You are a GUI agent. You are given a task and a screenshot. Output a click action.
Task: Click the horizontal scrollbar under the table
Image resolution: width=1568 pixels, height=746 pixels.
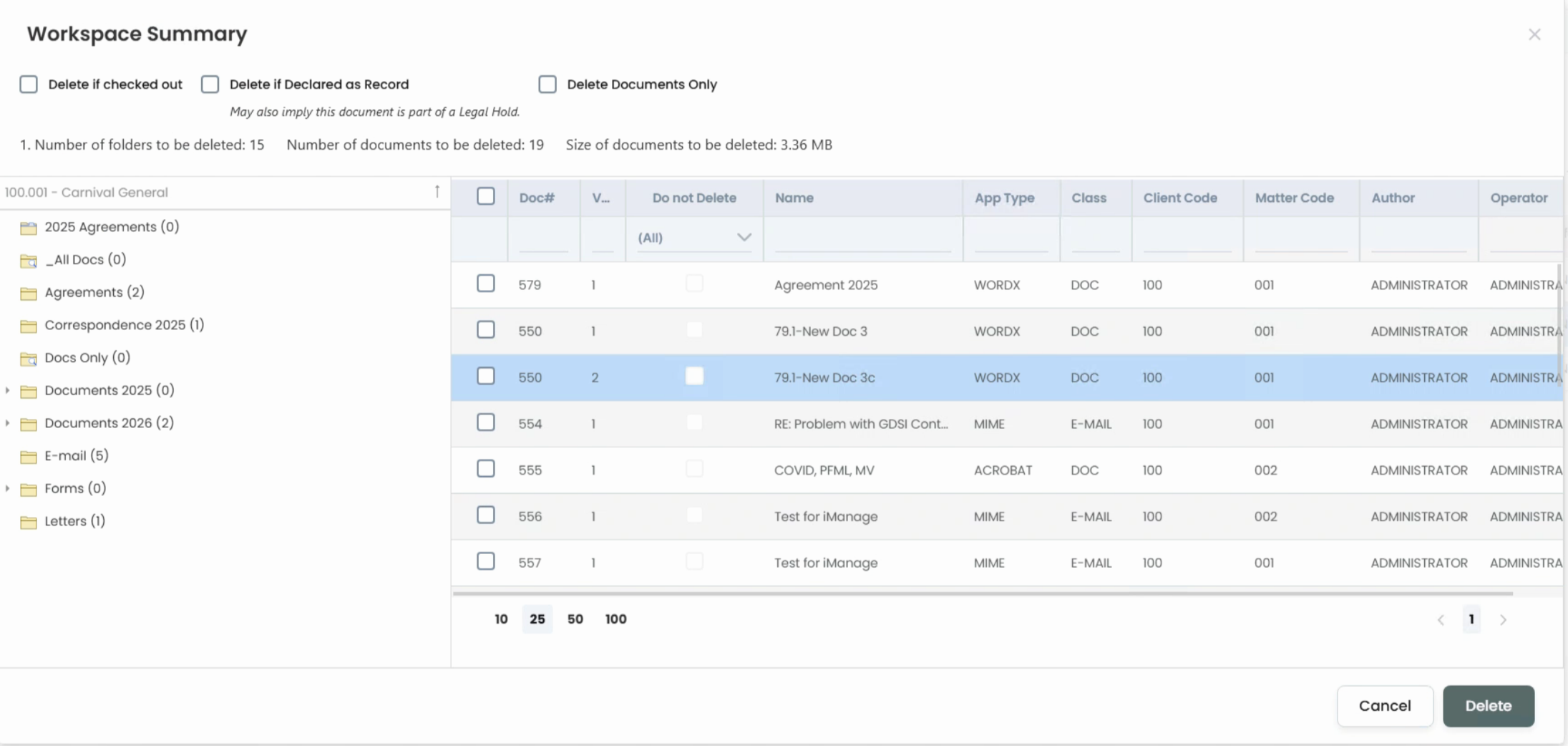click(982, 594)
